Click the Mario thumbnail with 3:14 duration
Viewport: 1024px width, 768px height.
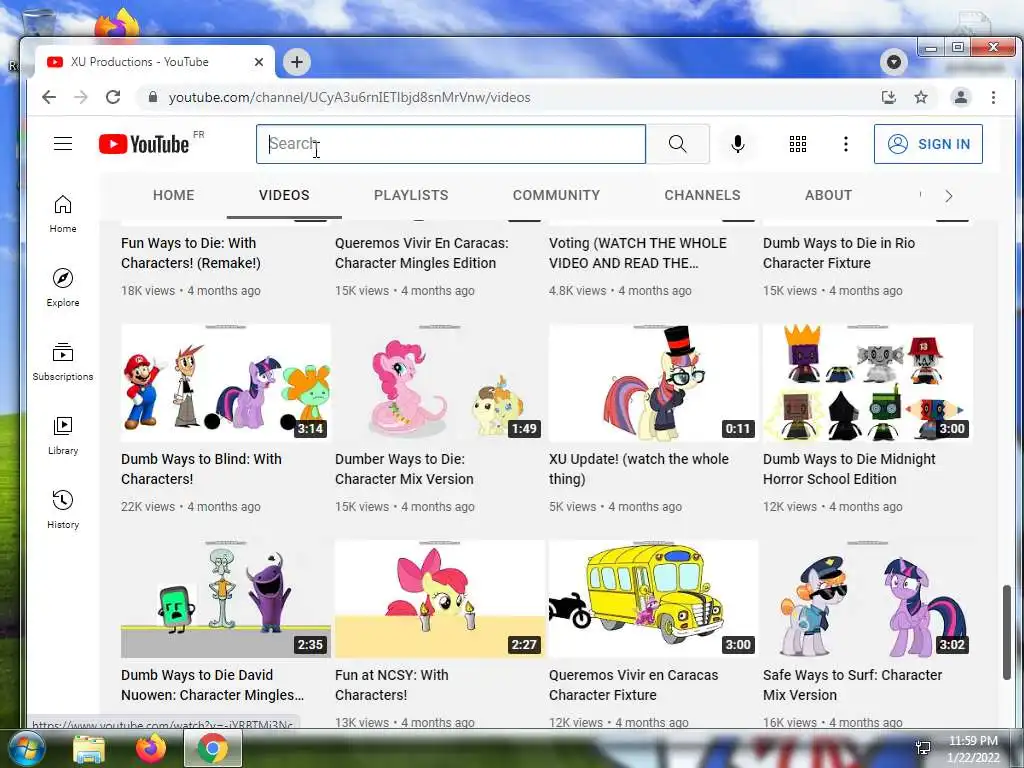pos(225,383)
